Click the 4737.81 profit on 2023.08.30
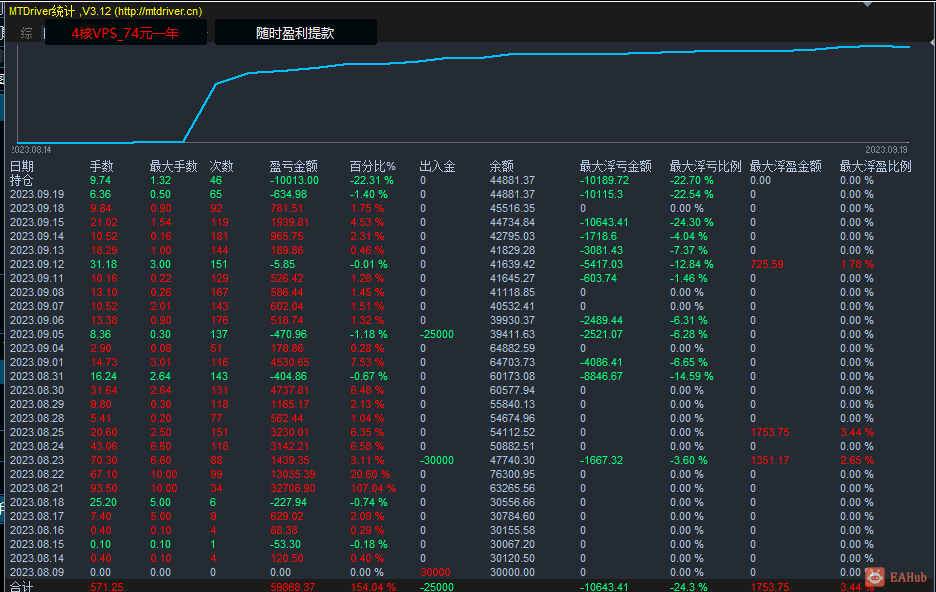 290,390
